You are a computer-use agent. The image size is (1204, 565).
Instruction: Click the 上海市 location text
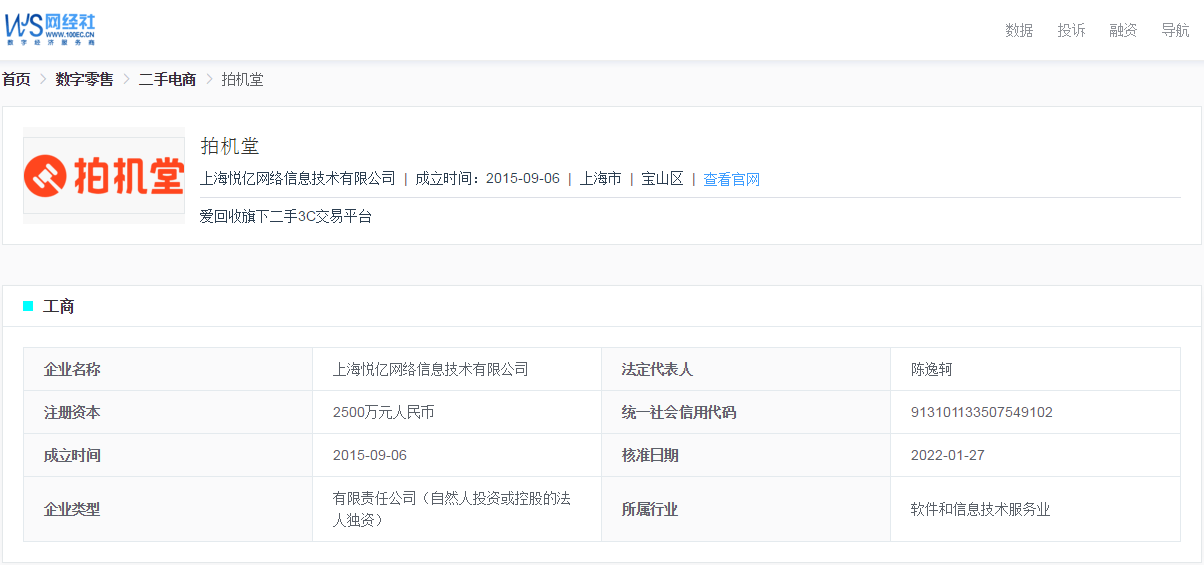[x=600, y=179]
